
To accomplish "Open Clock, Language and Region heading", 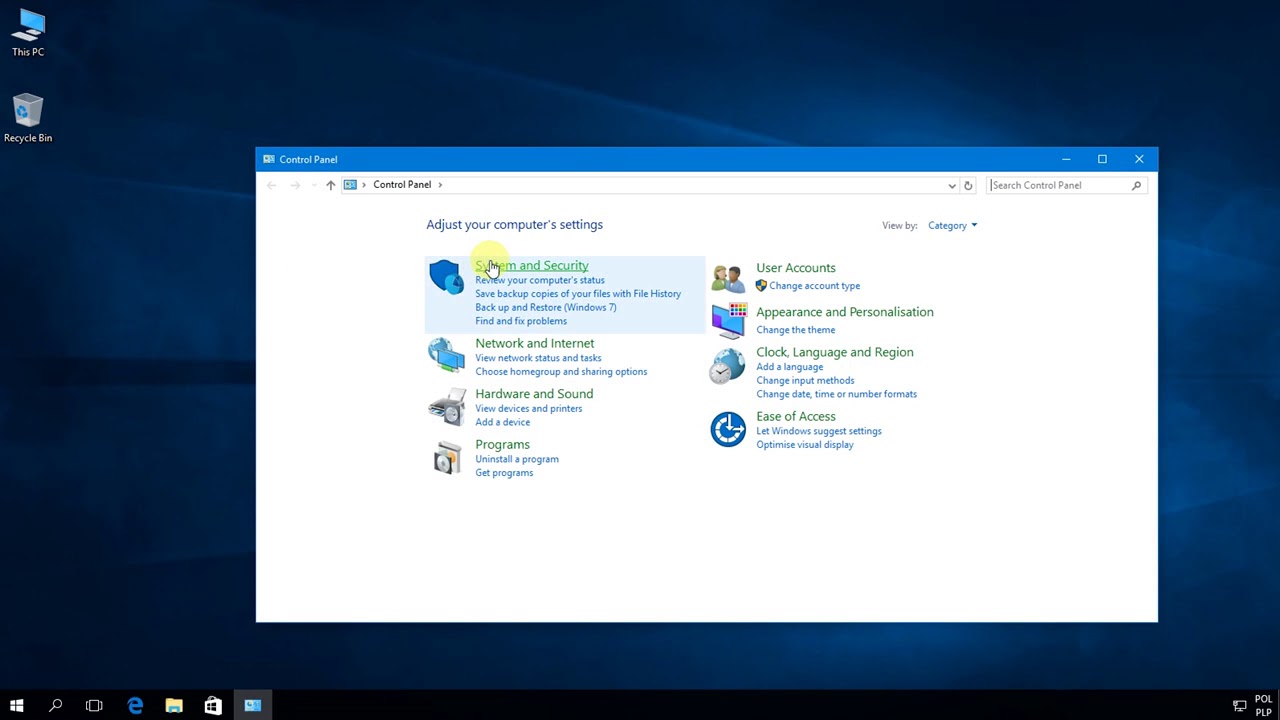I will (835, 352).
